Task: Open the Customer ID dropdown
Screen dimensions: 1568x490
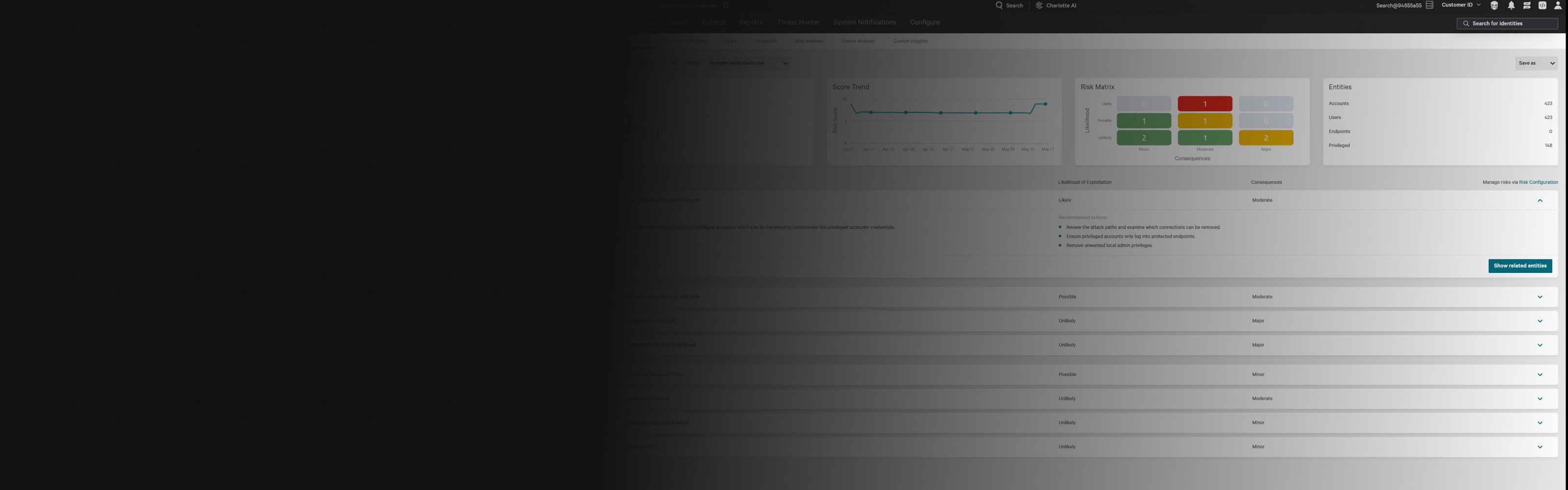Action: click(1461, 5)
